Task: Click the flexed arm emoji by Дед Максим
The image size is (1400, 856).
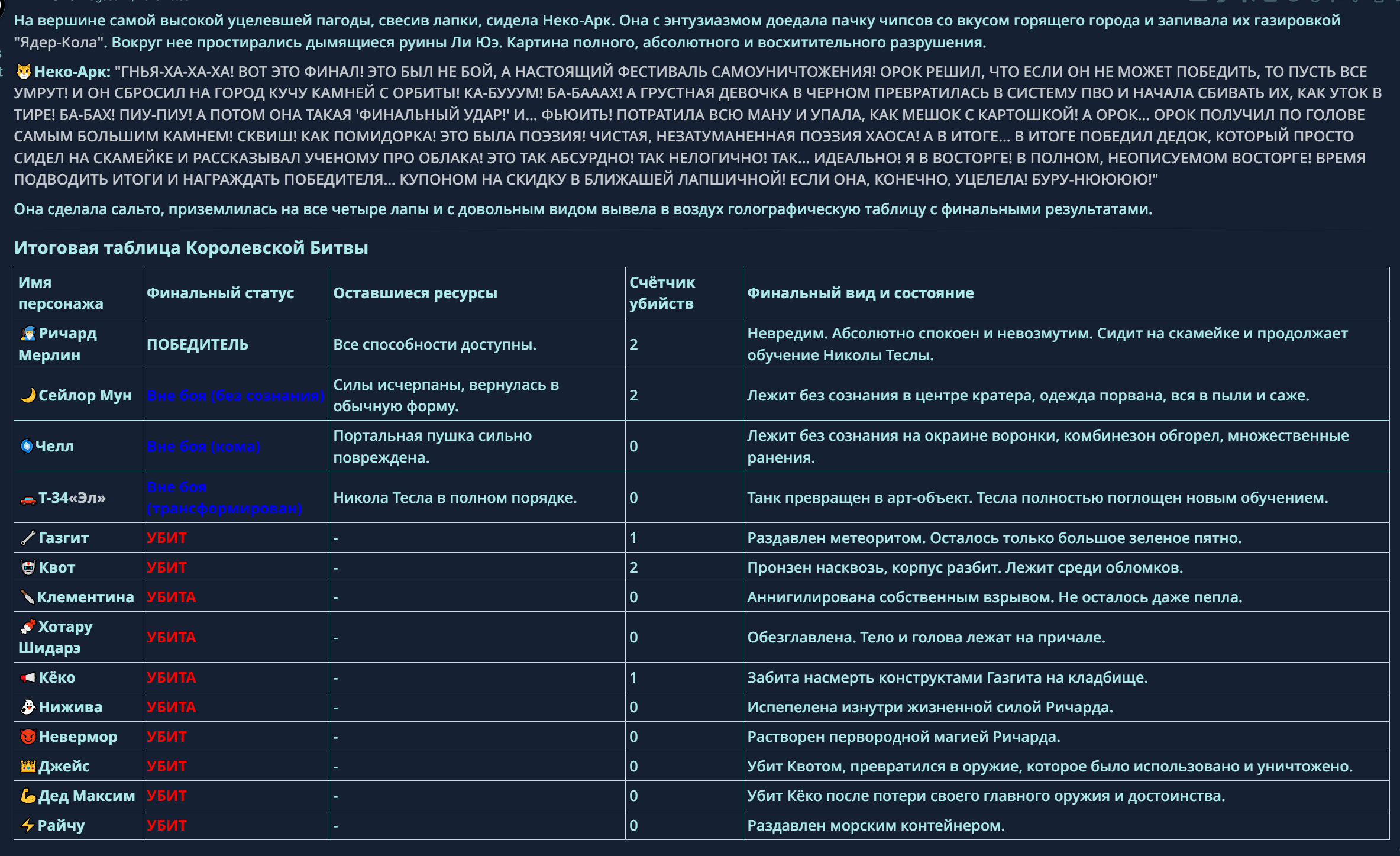Action: coord(28,796)
